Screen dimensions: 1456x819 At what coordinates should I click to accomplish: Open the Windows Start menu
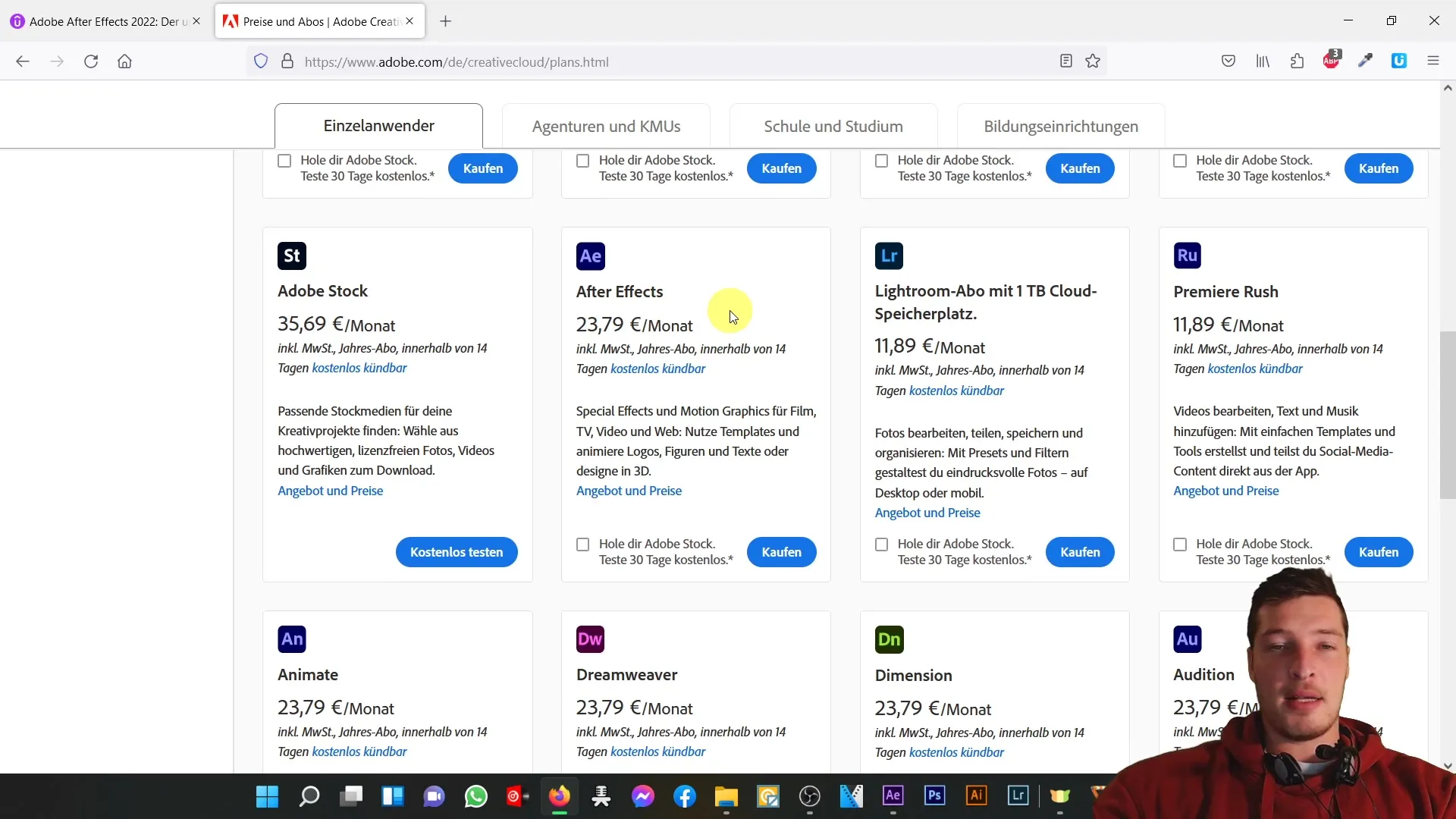[267, 796]
